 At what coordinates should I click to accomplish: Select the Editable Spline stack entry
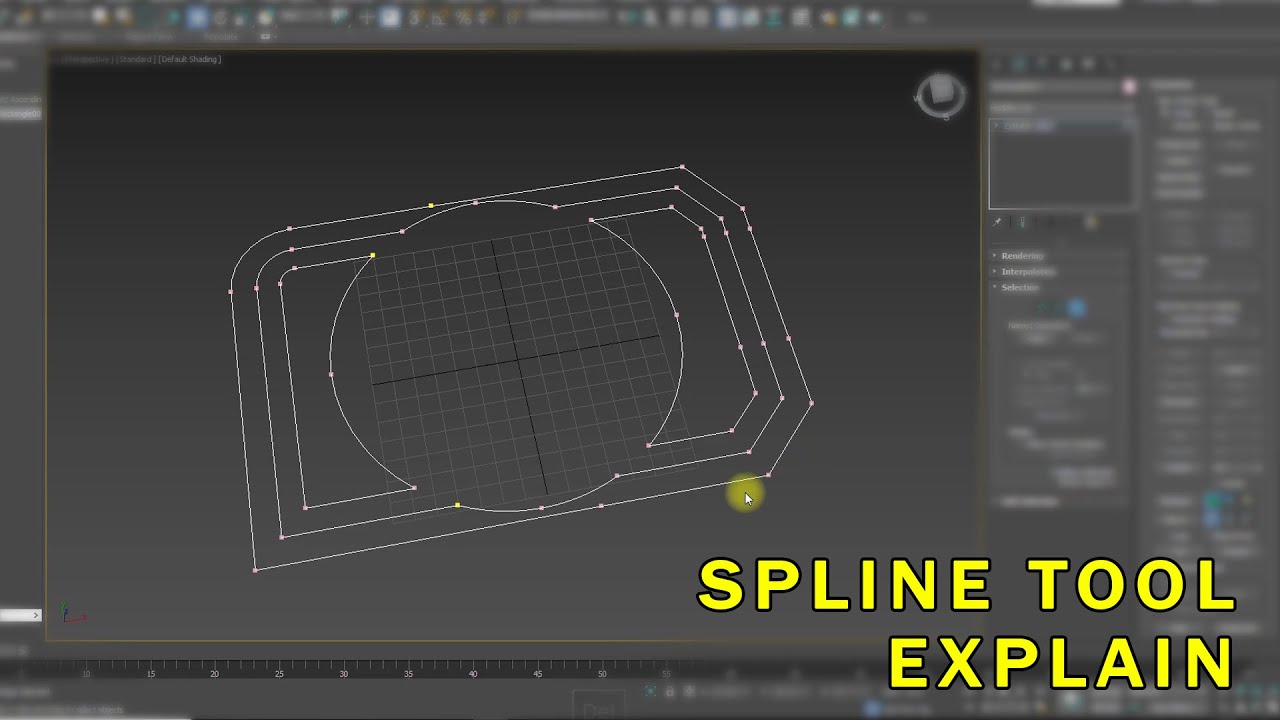[x=1062, y=126]
